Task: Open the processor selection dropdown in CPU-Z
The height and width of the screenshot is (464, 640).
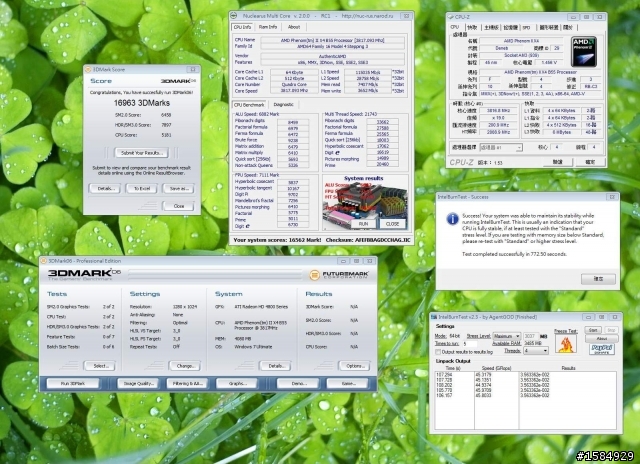Action: point(500,147)
